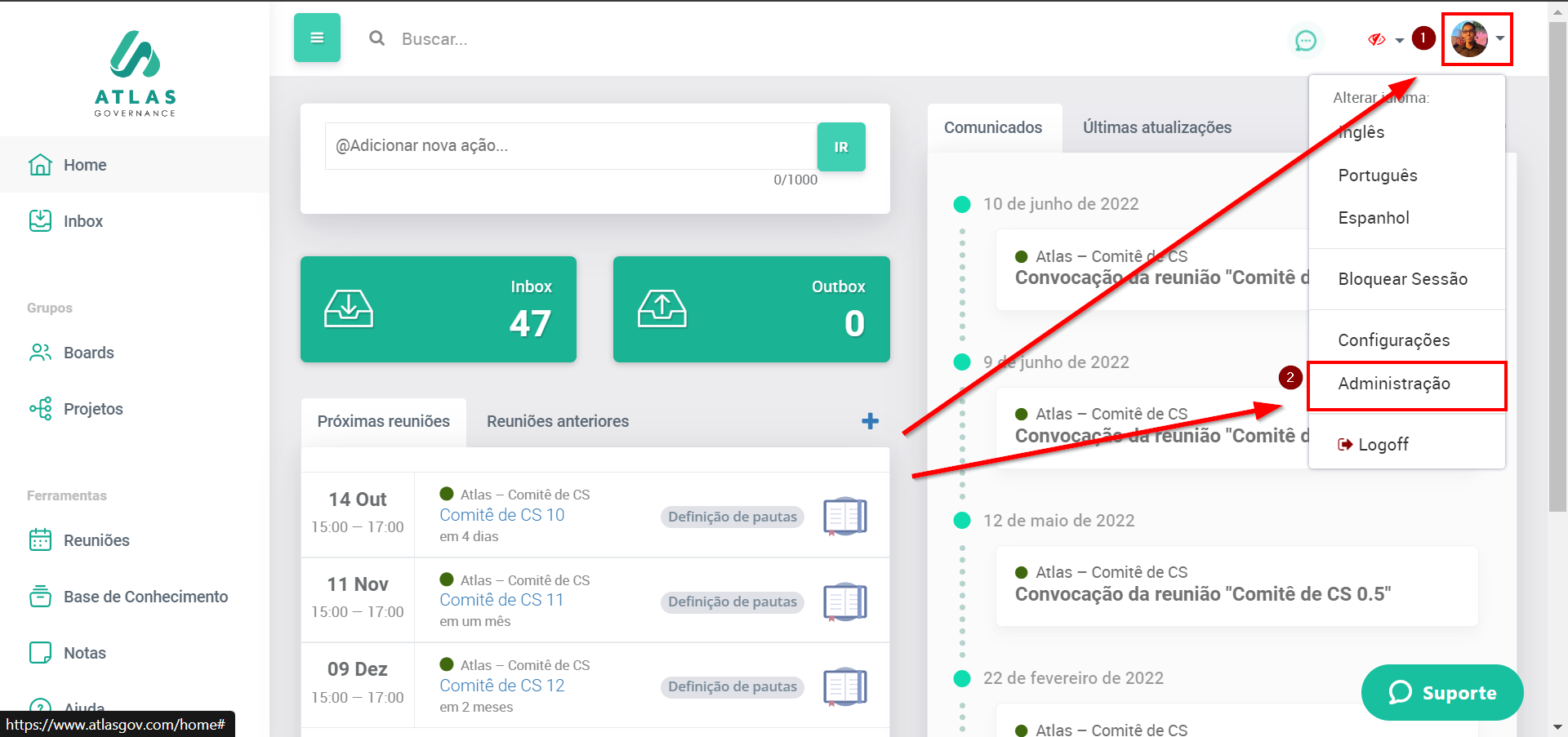Open book icon for Comitê de CS 11
This screenshot has width=1568, height=737.
[x=845, y=602]
